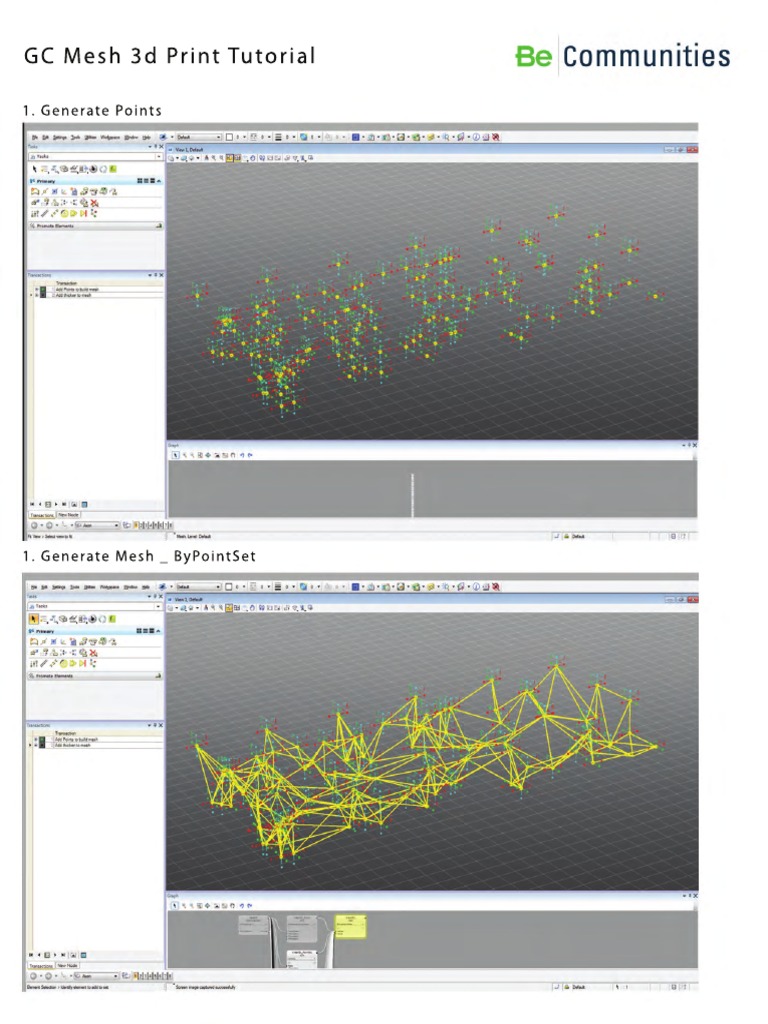Screen dimensions: 768x1024
Task: Click the globe icon in the Generate Points main toolbar
Action: [304, 137]
